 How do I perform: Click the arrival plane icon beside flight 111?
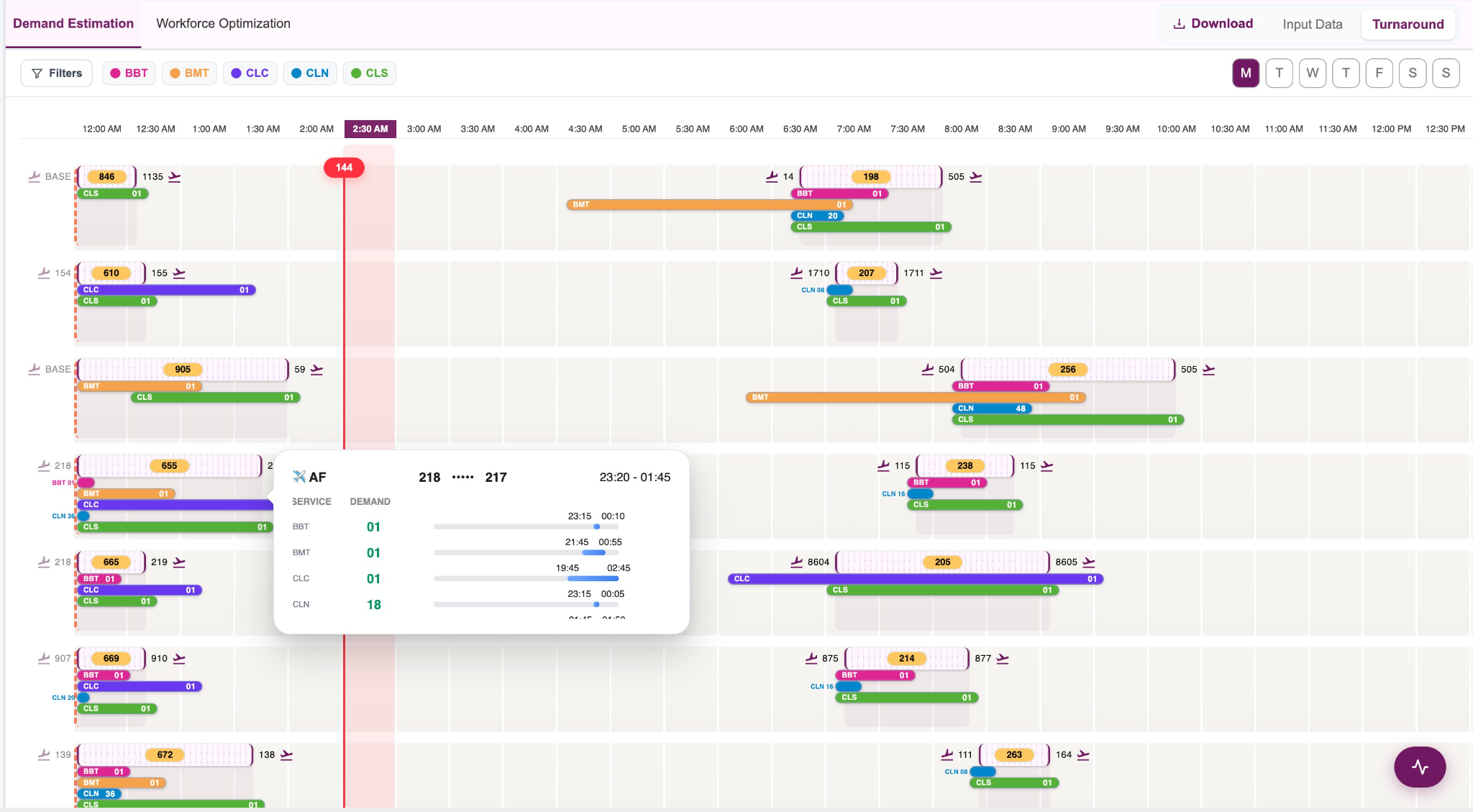(947, 755)
